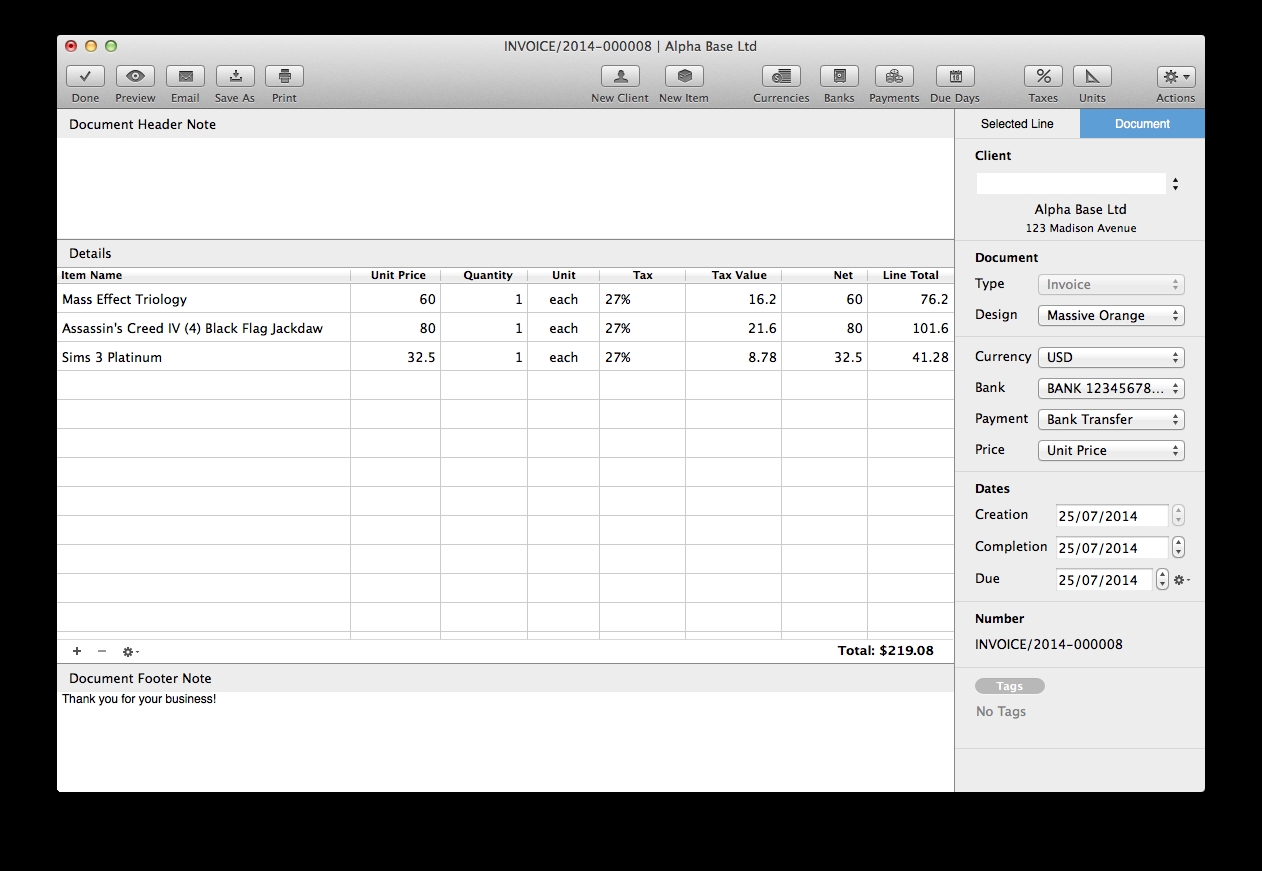Click the green zoom window button

pos(111,46)
